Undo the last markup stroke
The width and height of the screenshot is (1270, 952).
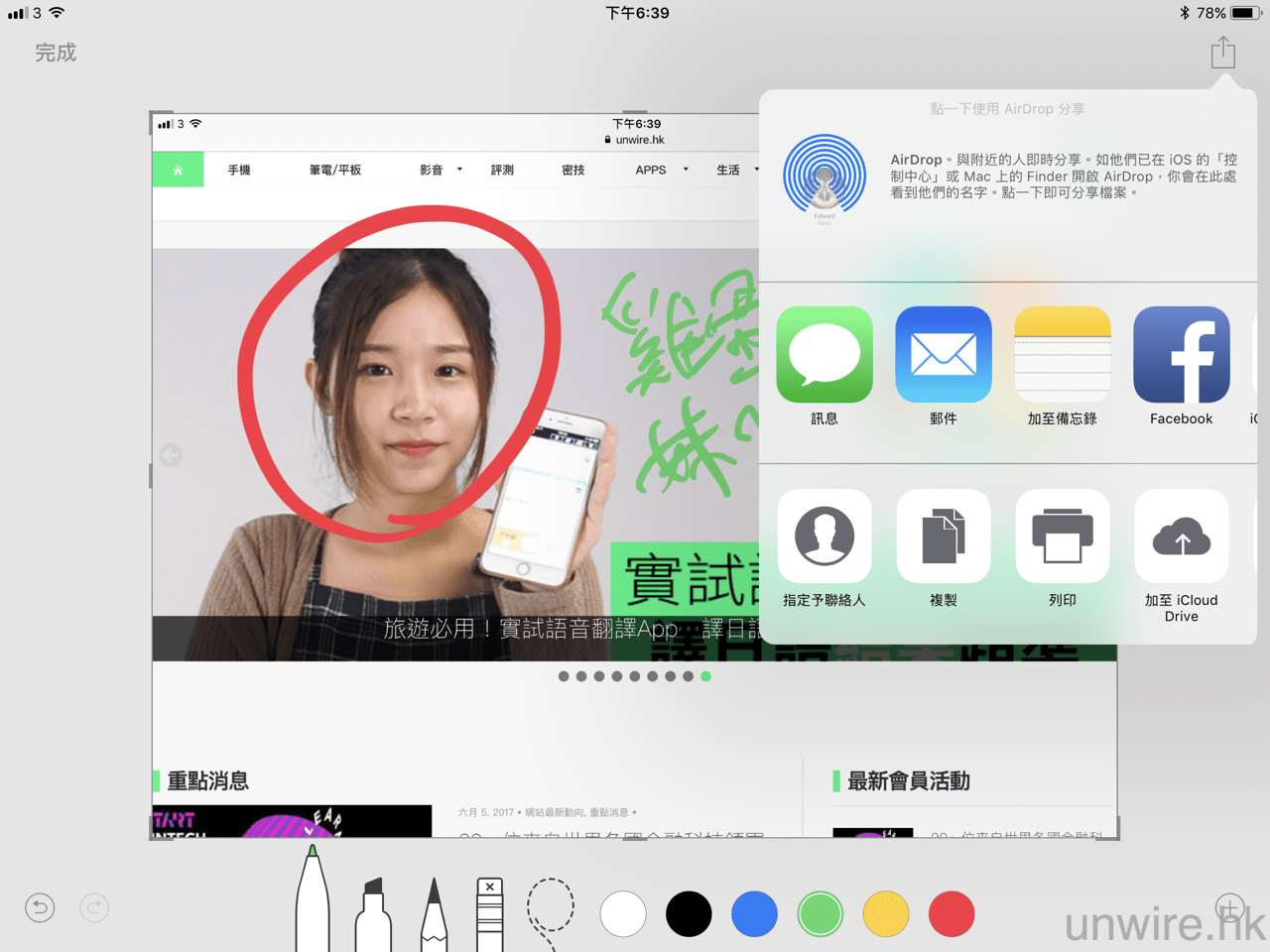click(40, 907)
